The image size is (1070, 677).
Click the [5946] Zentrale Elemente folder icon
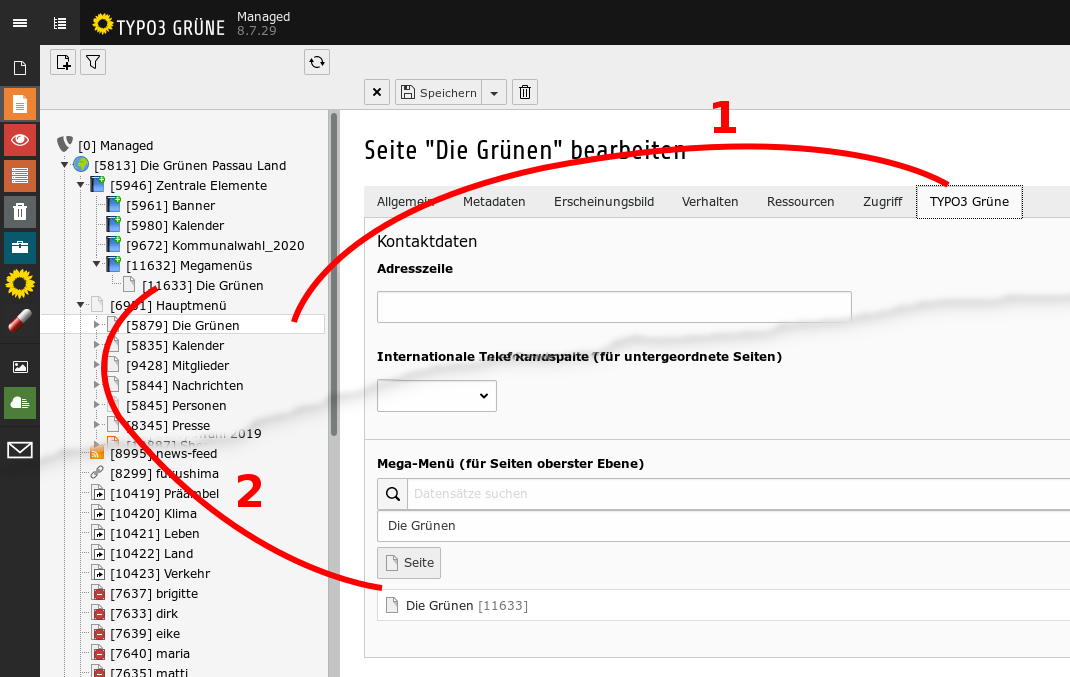click(x=98, y=184)
